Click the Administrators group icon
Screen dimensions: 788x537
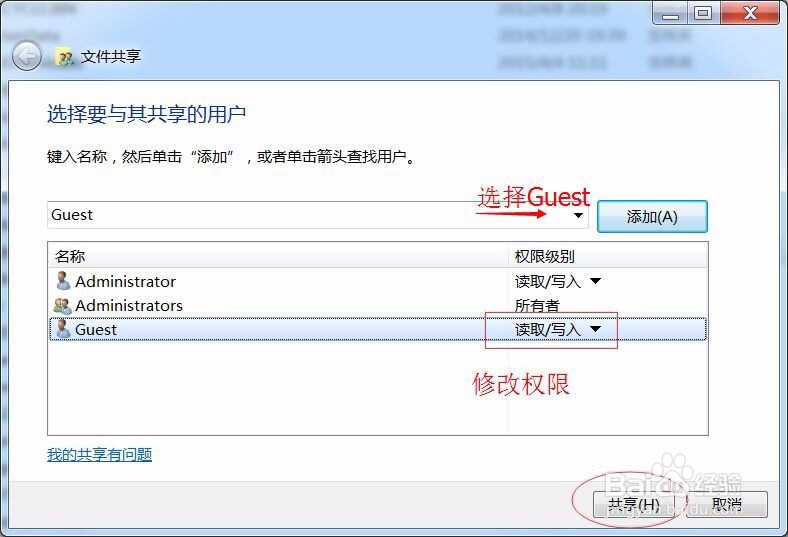63,305
